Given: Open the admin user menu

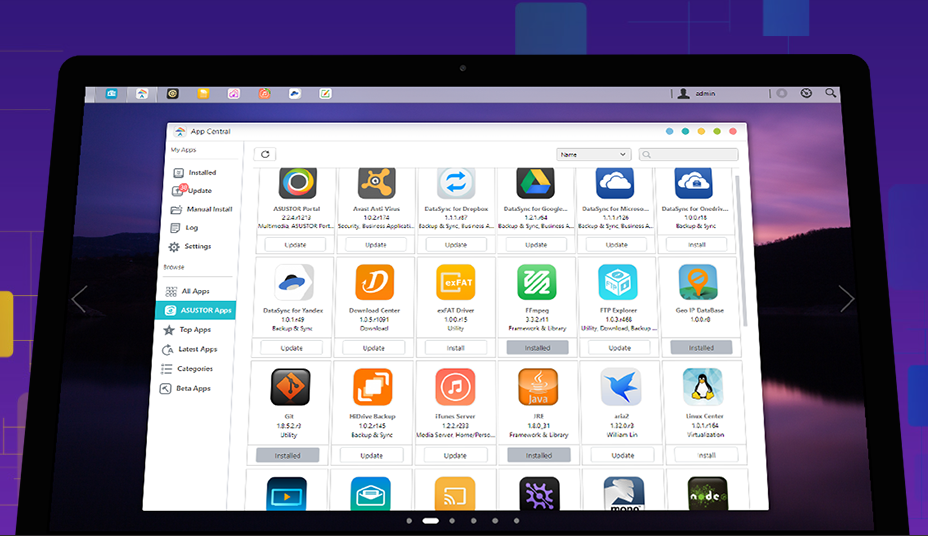Looking at the screenshot, I should [697, 93].
